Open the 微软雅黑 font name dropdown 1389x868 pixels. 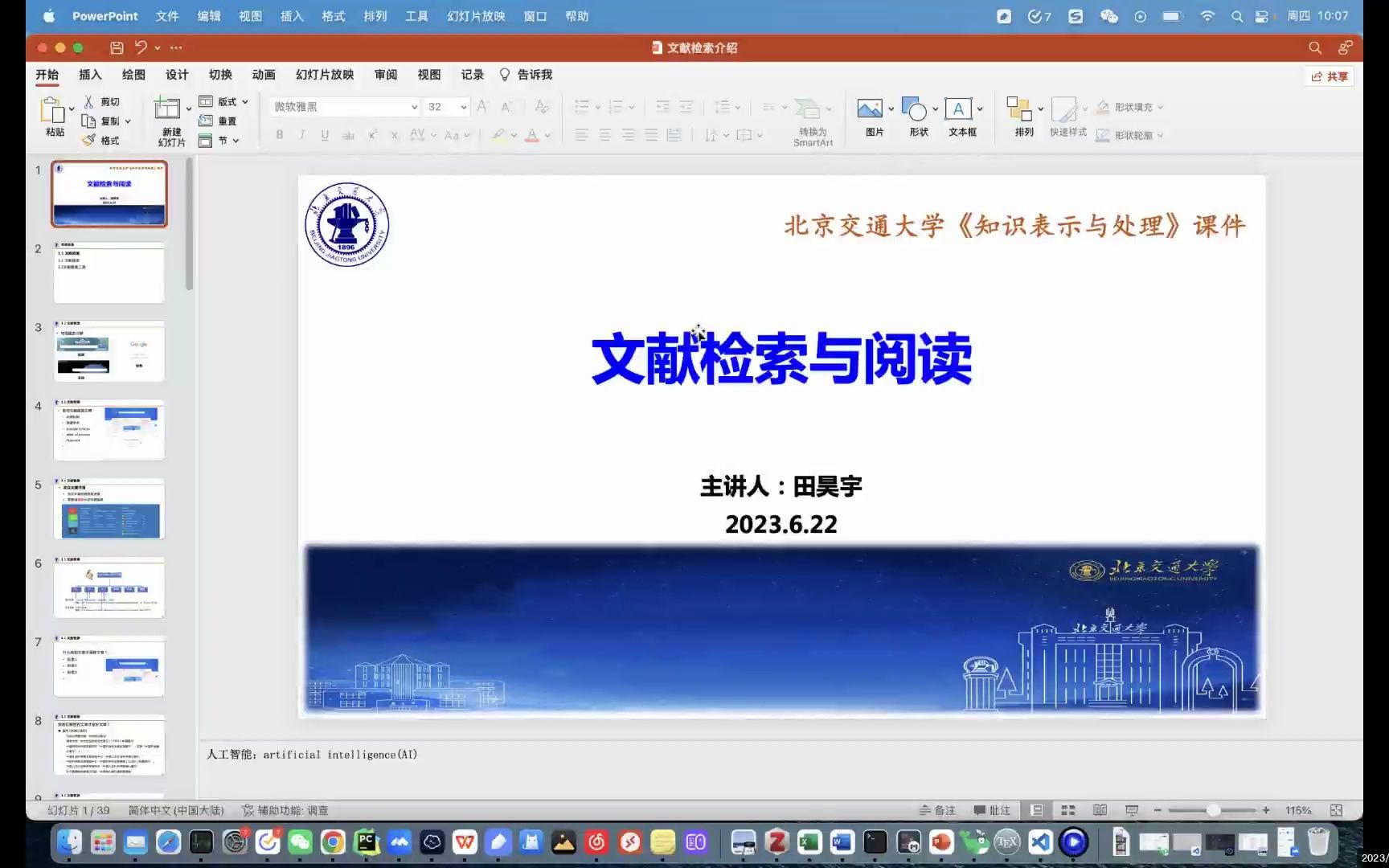tap(414, 106)
